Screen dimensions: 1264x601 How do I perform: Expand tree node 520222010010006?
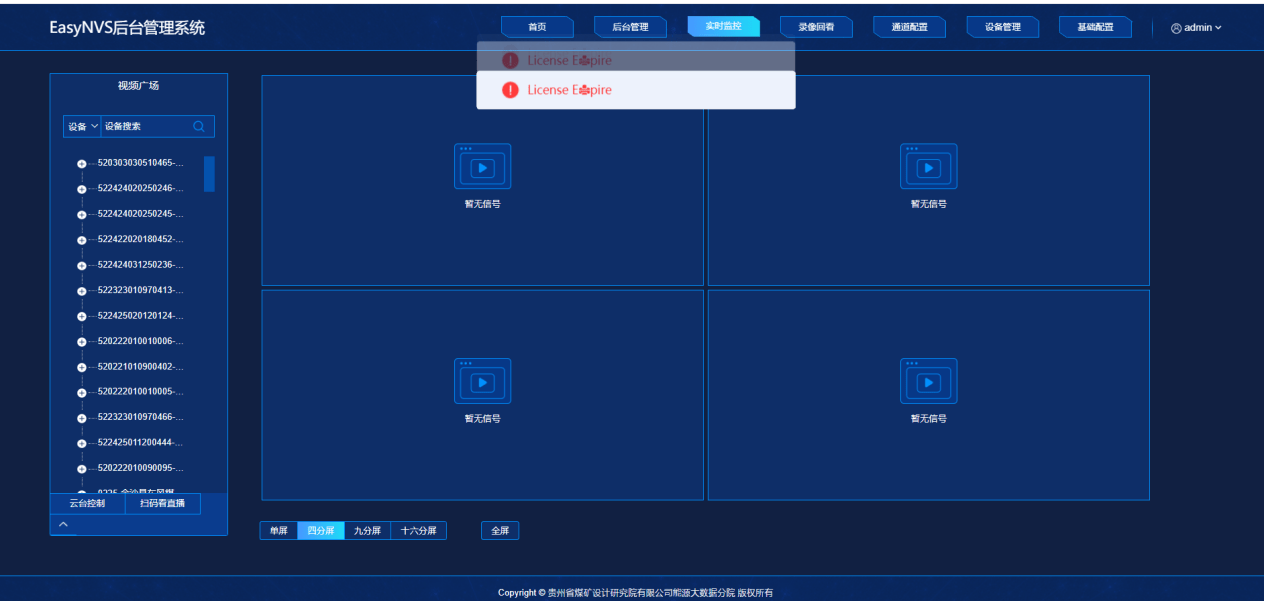82,341
